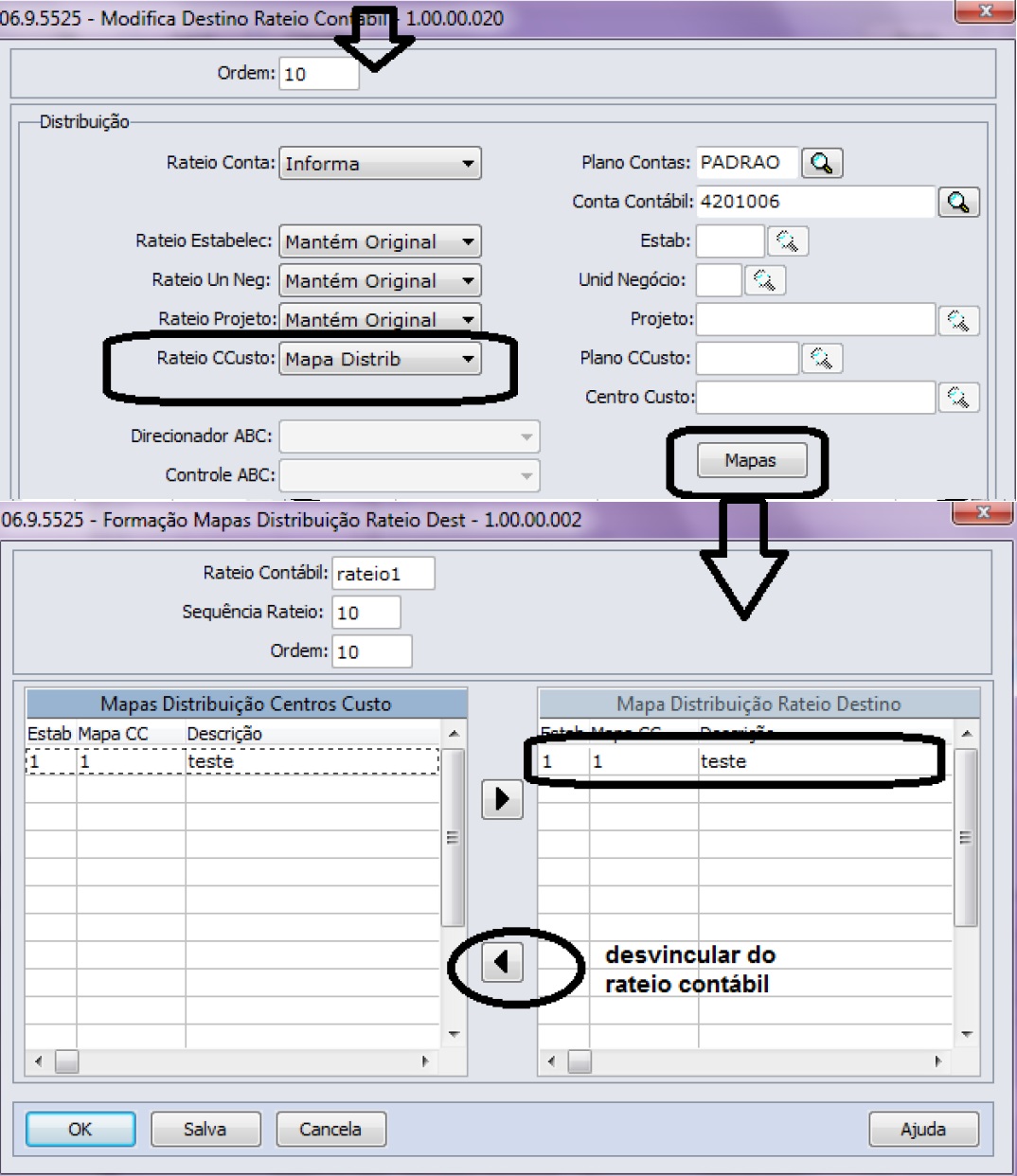The height and width of the screenshot is (1176, 1017).
Task: Click the Ordem field in Formação Mapas window
Action: pyautogui.click(x=372, y=651)
